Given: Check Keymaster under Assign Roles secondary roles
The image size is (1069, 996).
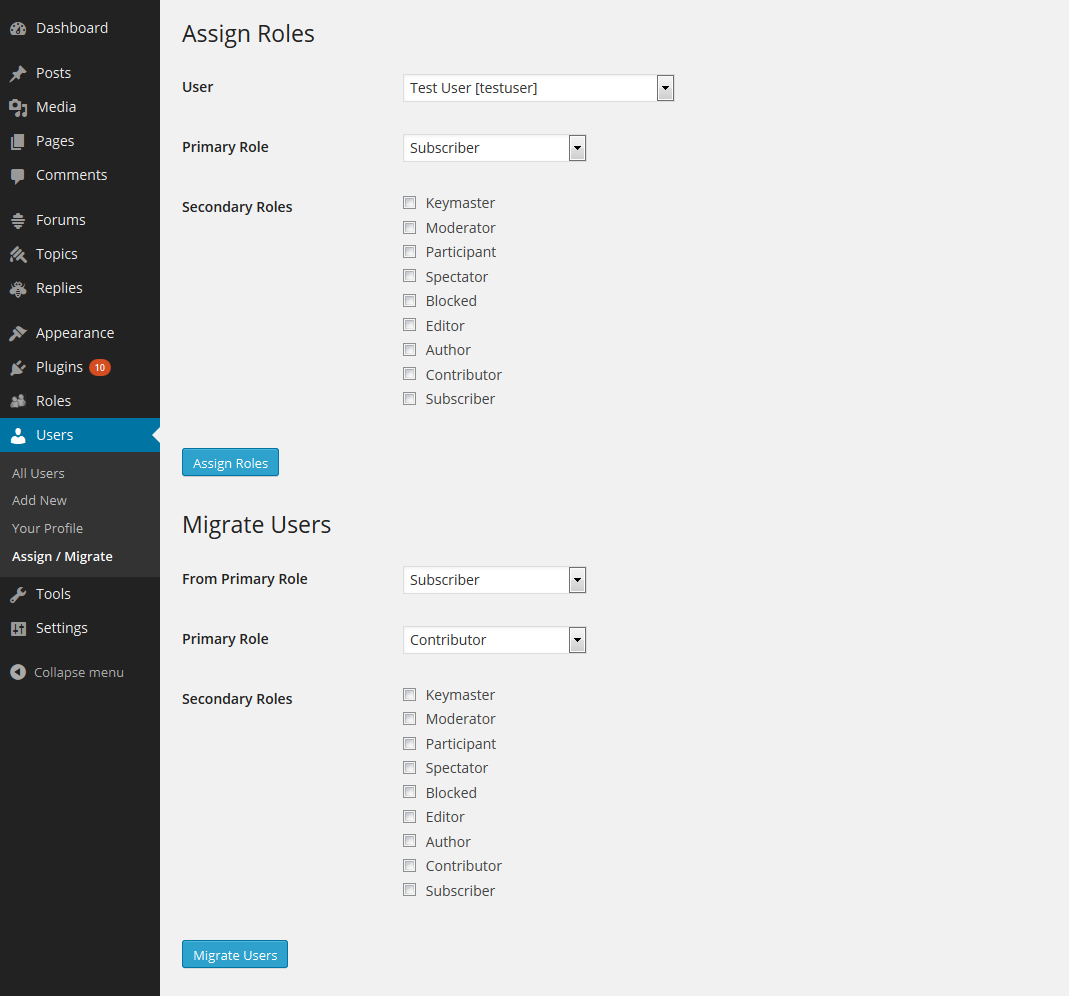Looking at the screenshot, I should [x=409, y=203].
